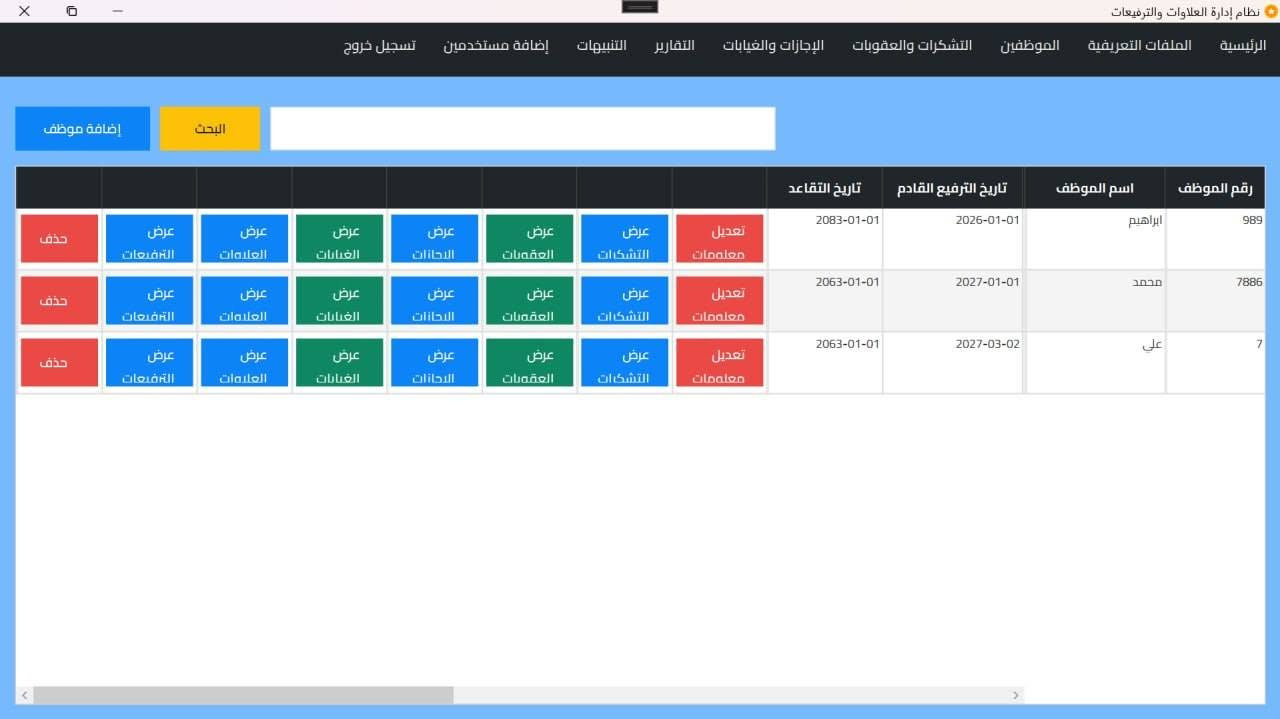Click عرض العقوبات for employee 989
This screenshot has height=719, width=1280.
530,239
